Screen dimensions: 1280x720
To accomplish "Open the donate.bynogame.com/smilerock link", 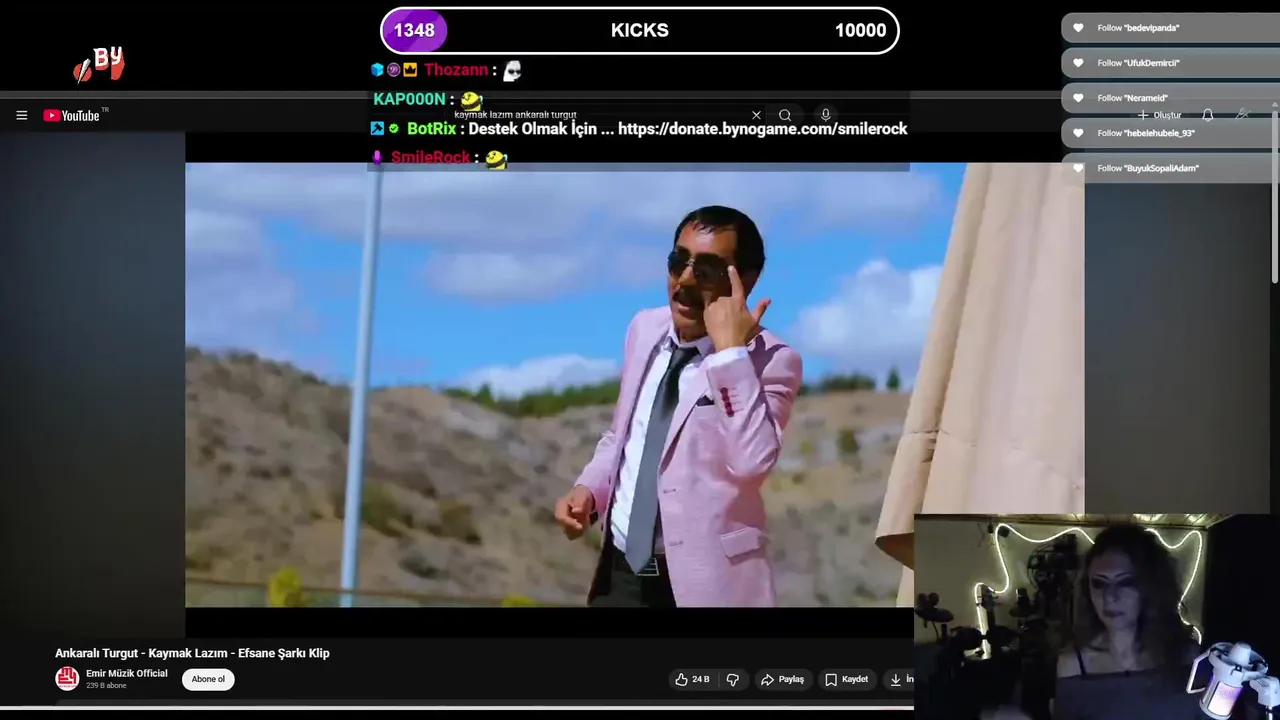I will 762,129.
